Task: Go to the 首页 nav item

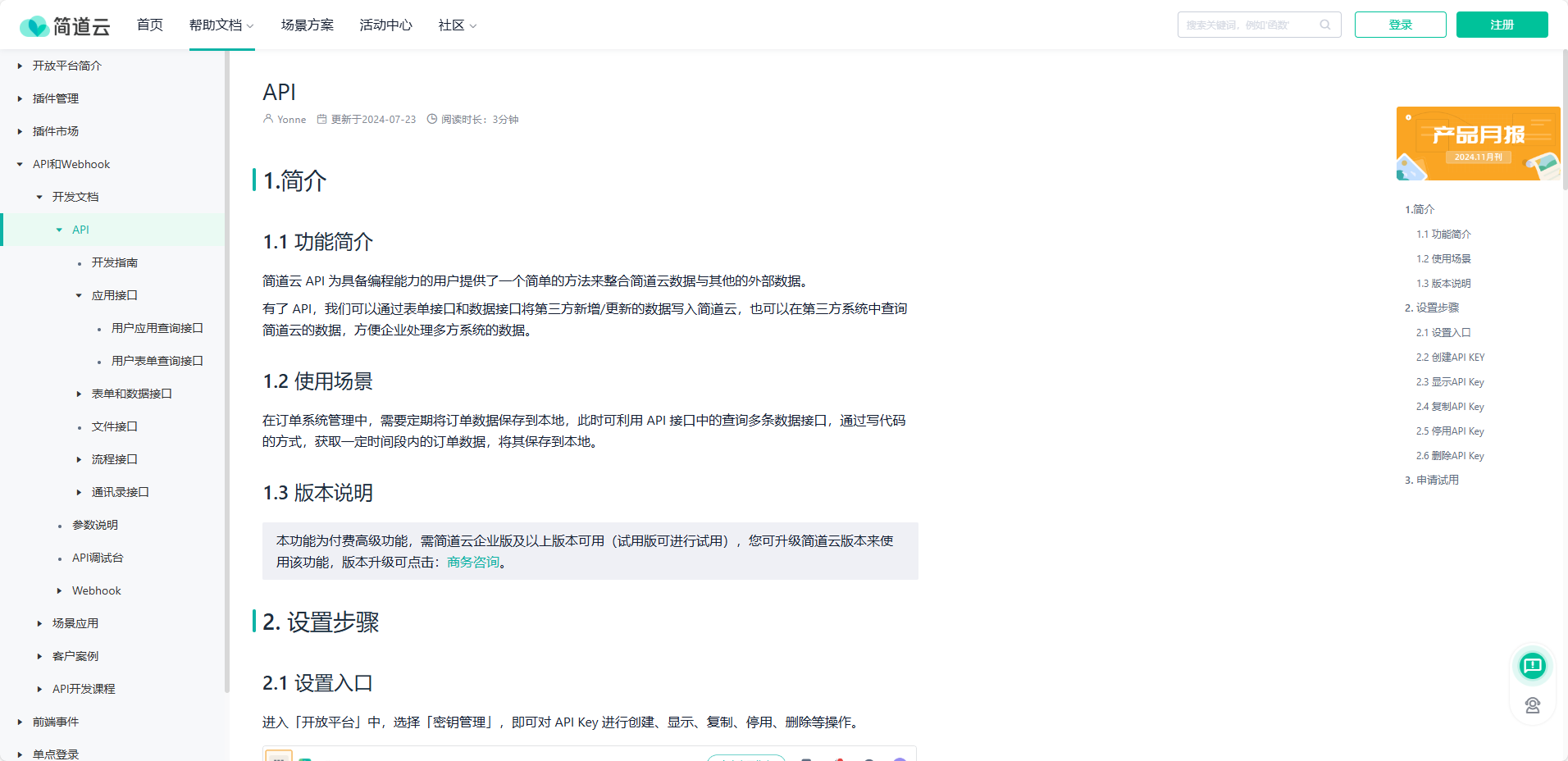Action: (x=150, y=25)
